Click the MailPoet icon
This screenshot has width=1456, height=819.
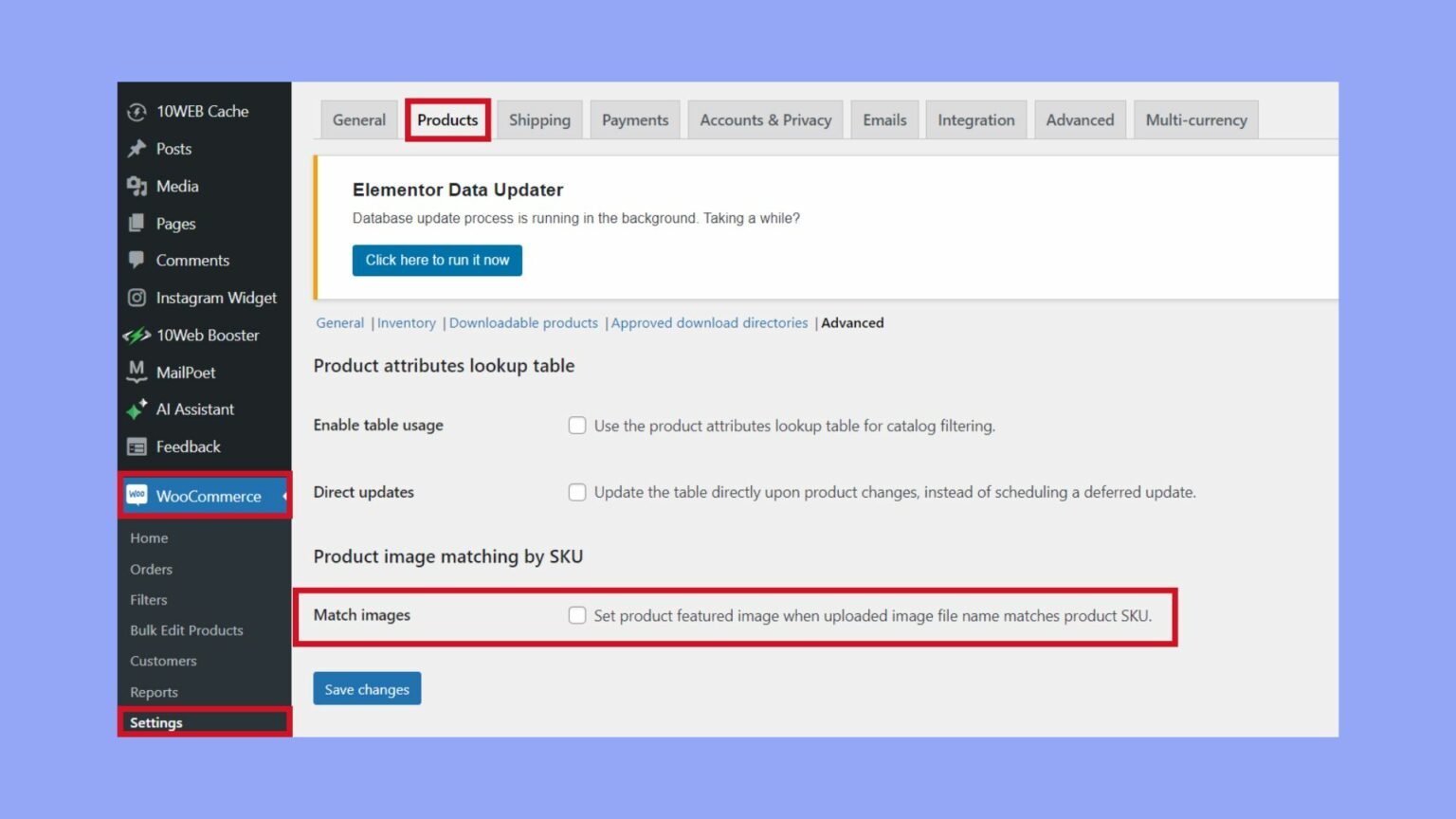pyautogui.click(x=136, y=372)
